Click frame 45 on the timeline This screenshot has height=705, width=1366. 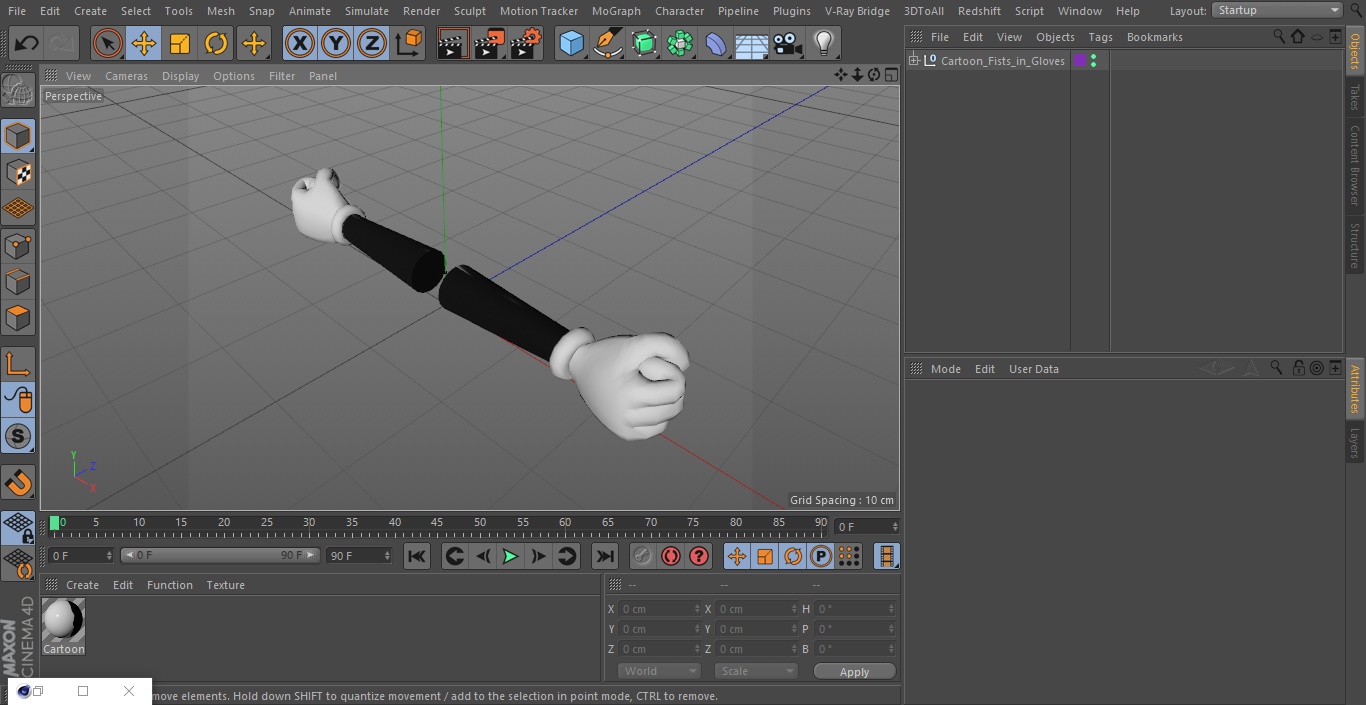[x=437, y=524]
